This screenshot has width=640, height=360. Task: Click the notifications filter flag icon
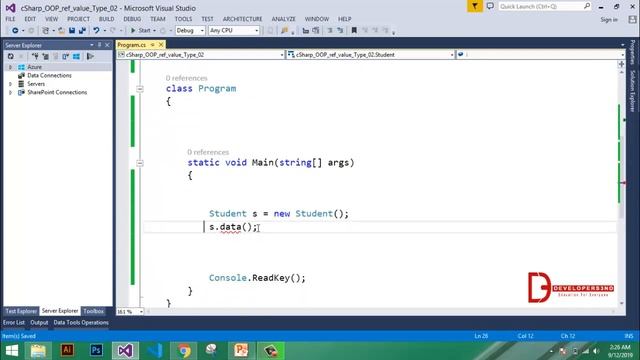pos(475,6)
